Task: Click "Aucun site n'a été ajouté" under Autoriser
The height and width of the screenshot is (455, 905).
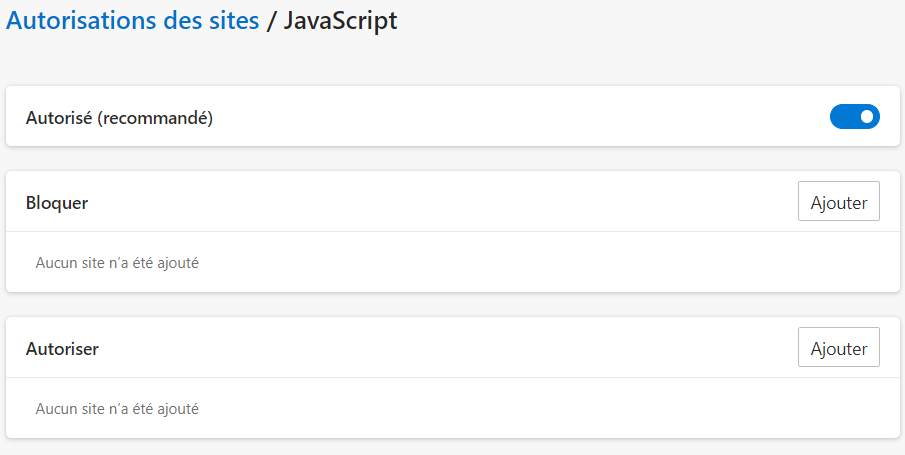Action: [x=117, y=409]
